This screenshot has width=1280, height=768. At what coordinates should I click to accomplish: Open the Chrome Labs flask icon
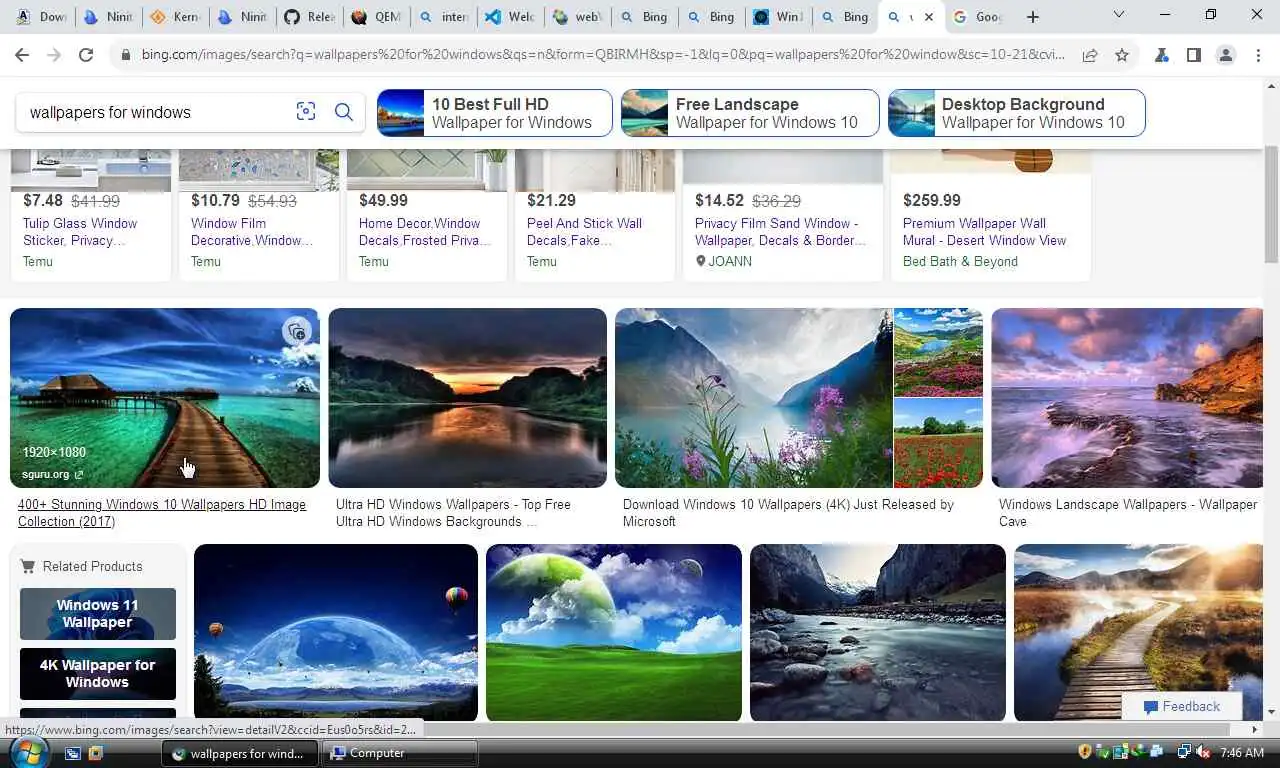click(1162, 56)
